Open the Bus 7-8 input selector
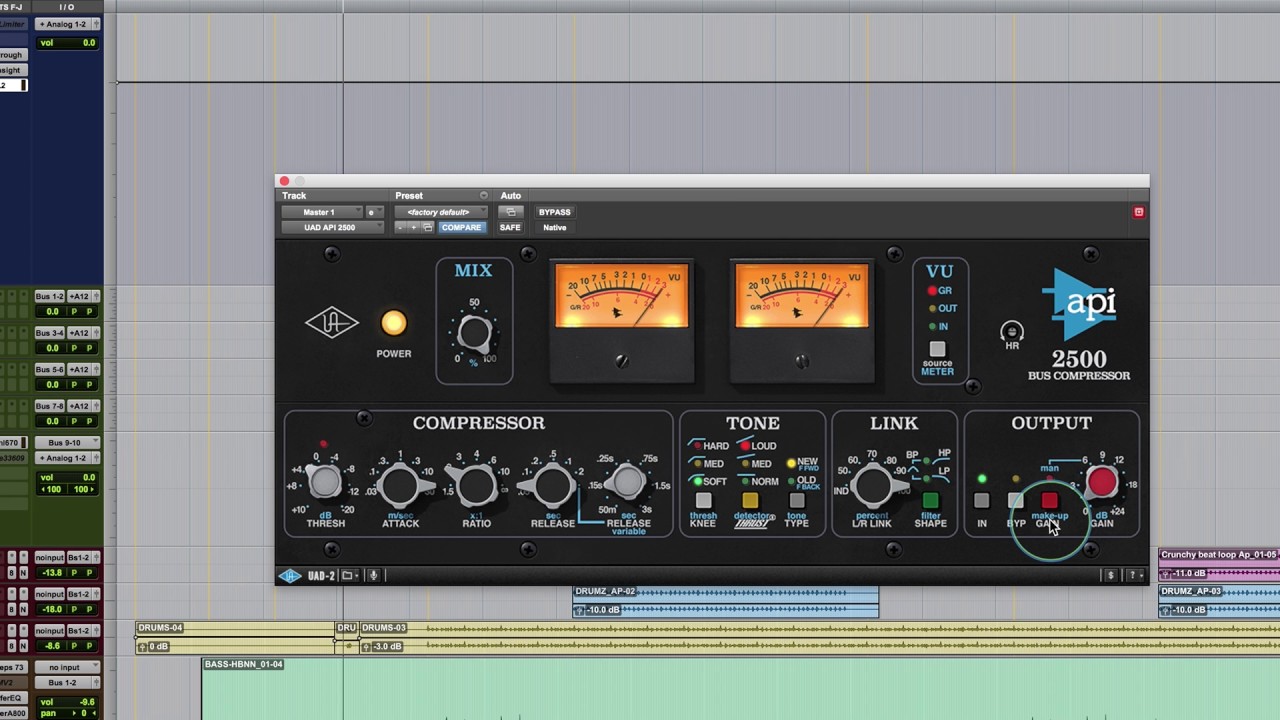Screen dimensions: 1280x720 point(50,406)
